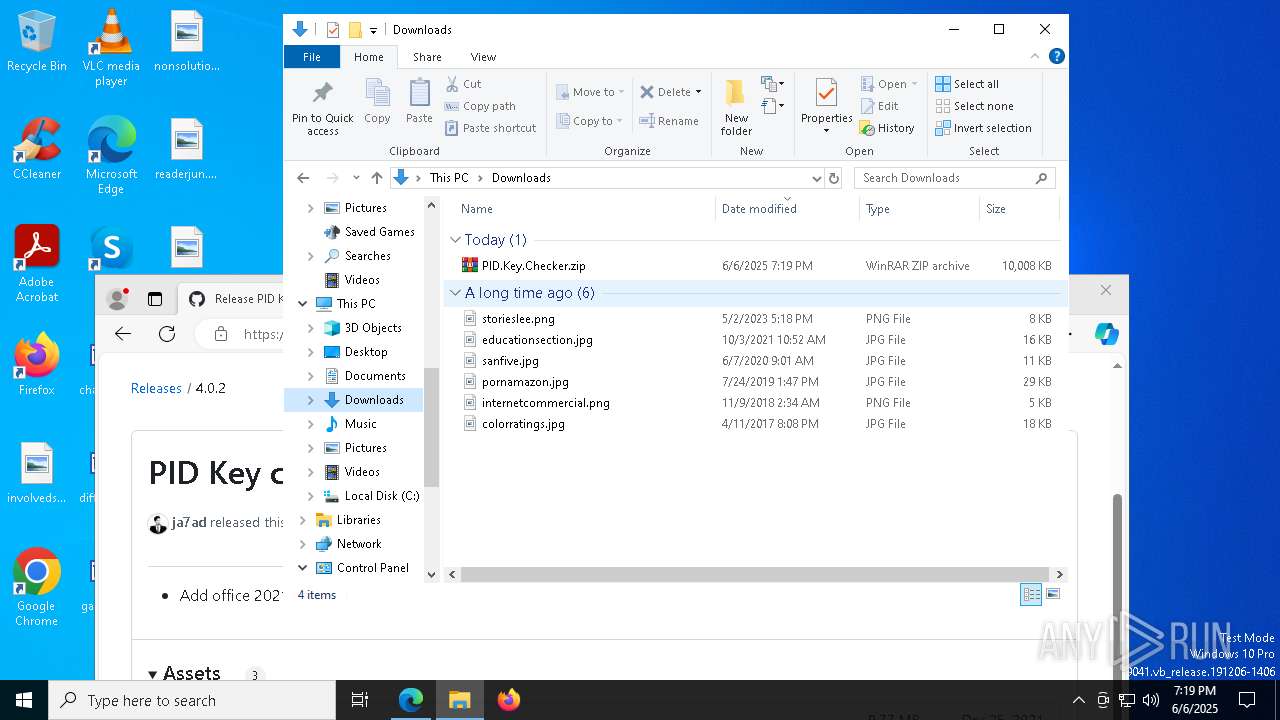Refresh the Downloads folder view

834,178
